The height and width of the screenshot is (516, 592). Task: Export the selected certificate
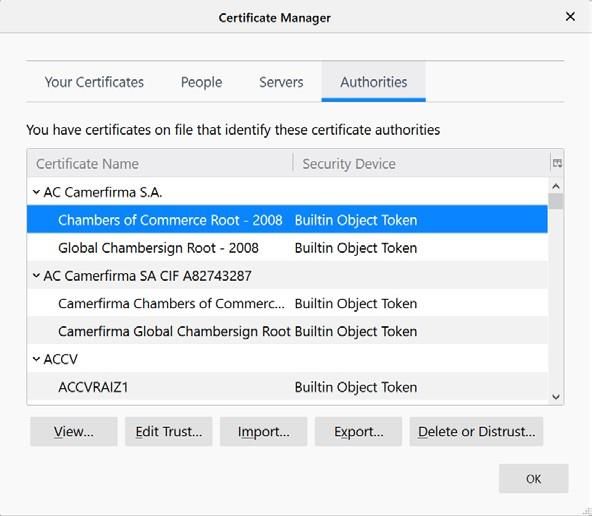click(x=358, y=431)
